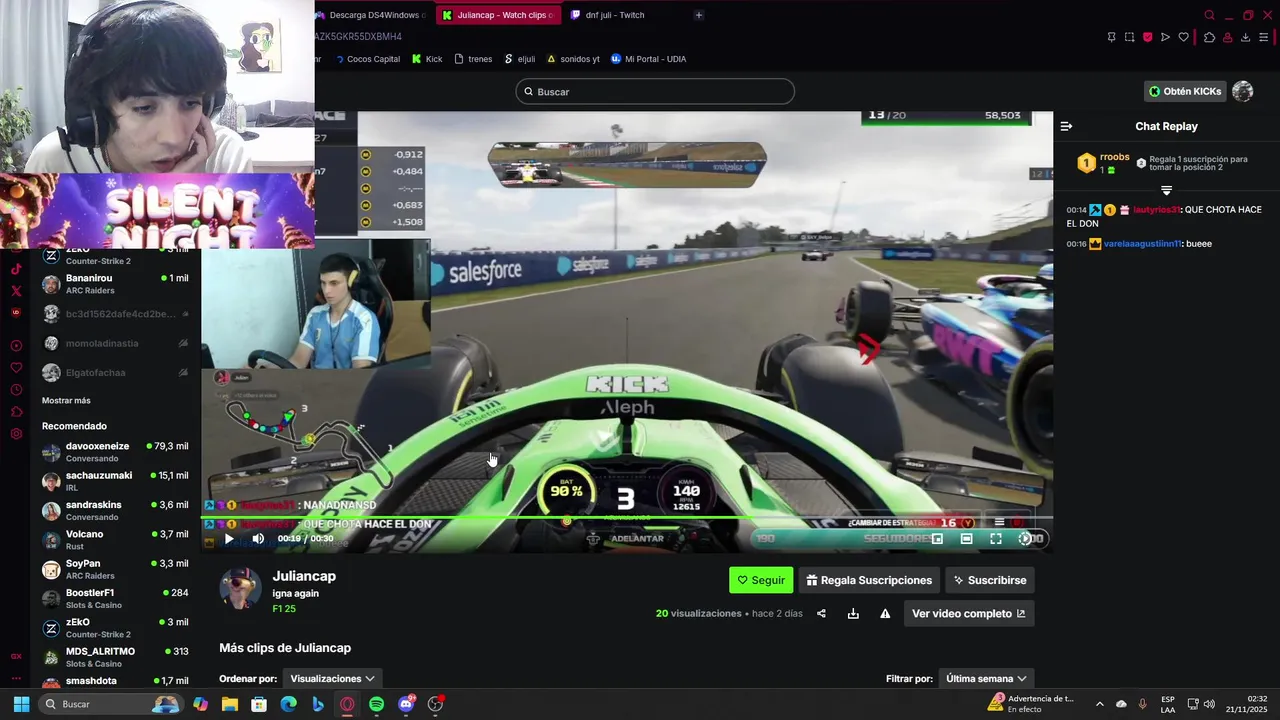Collapse the Chat Replay panel
The image size is (1280, 720).
pyautogui.click(x=1066, y=126)
